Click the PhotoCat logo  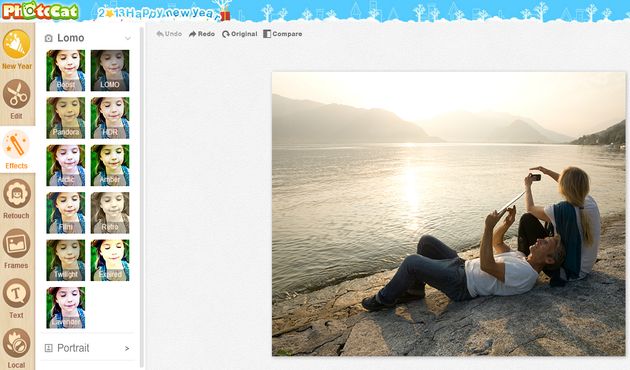(x=40, y=10)
